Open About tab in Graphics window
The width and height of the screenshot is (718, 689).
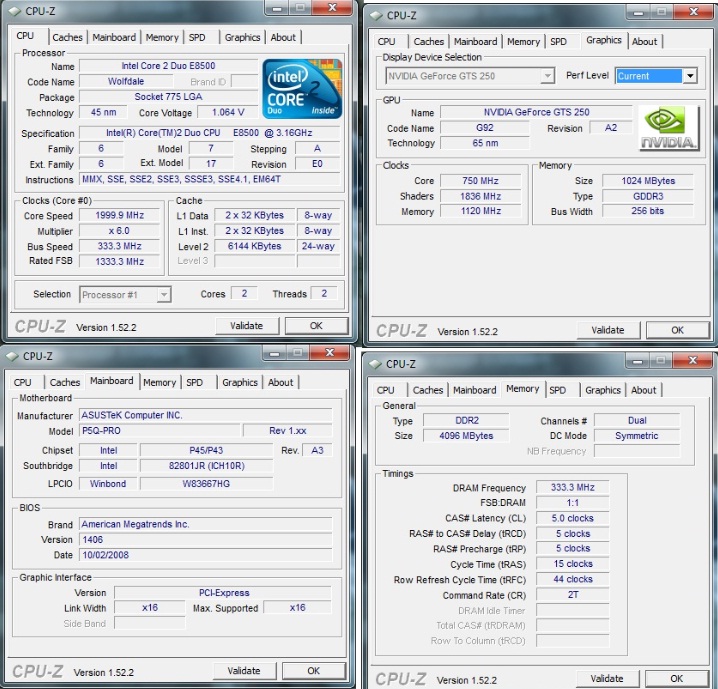644,42
